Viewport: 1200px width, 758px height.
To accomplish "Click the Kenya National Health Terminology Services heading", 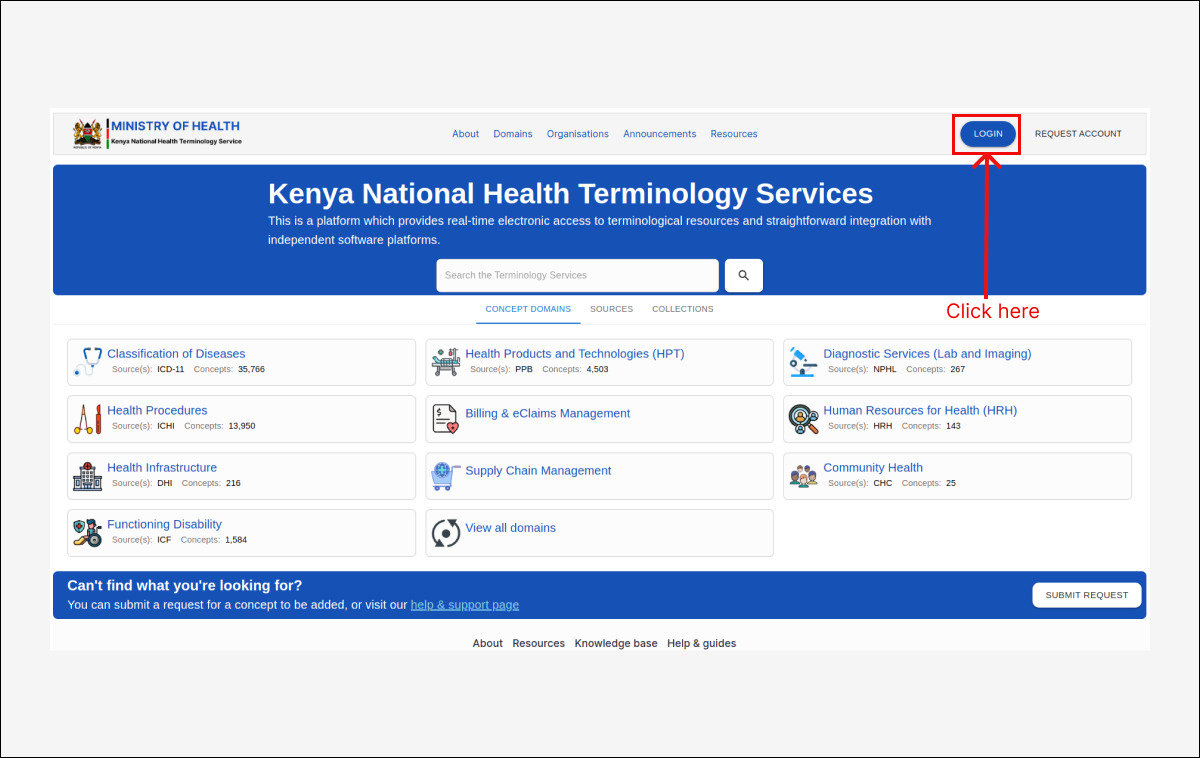I will (x=570, y=194).
